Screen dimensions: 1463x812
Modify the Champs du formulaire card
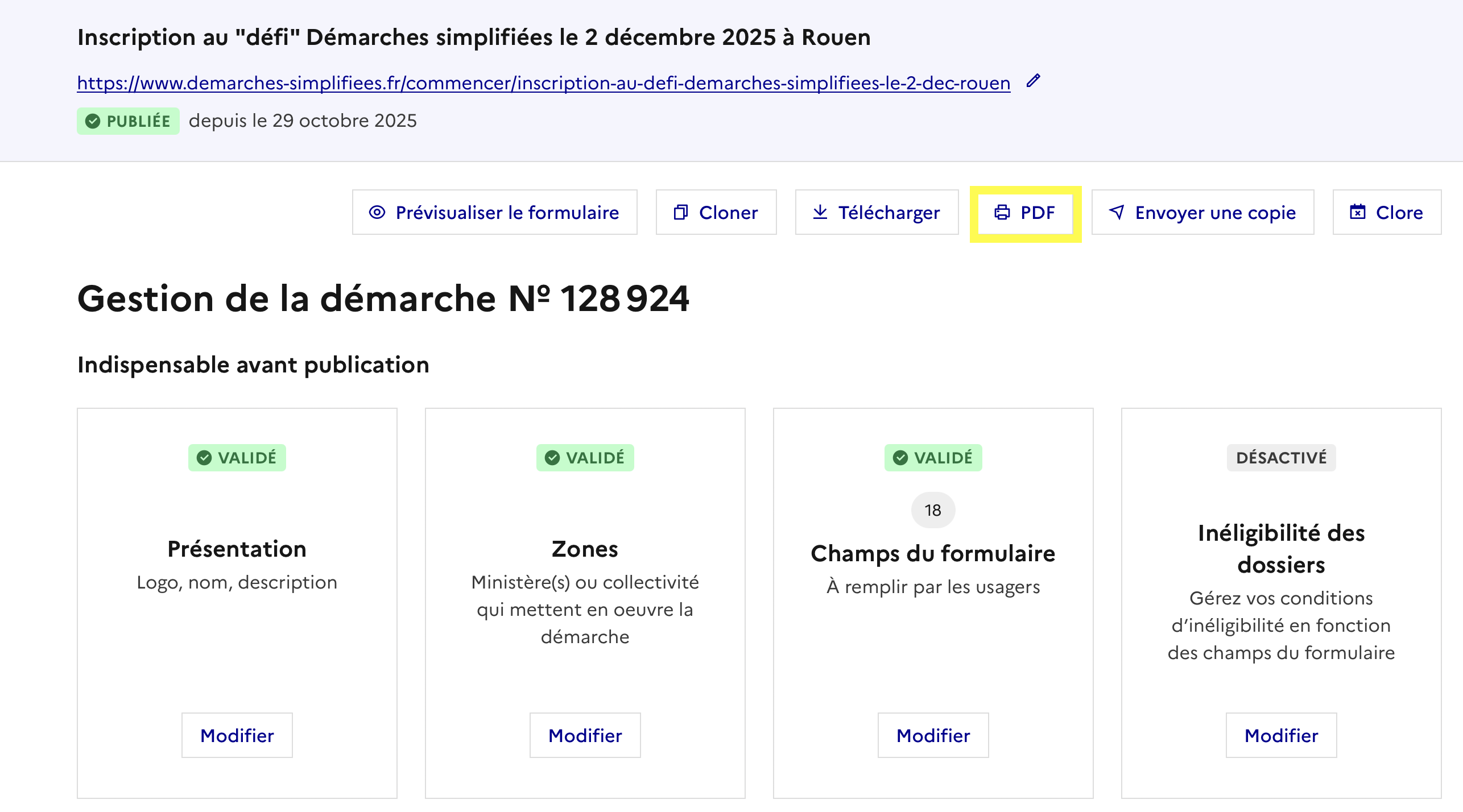point(933,735)
